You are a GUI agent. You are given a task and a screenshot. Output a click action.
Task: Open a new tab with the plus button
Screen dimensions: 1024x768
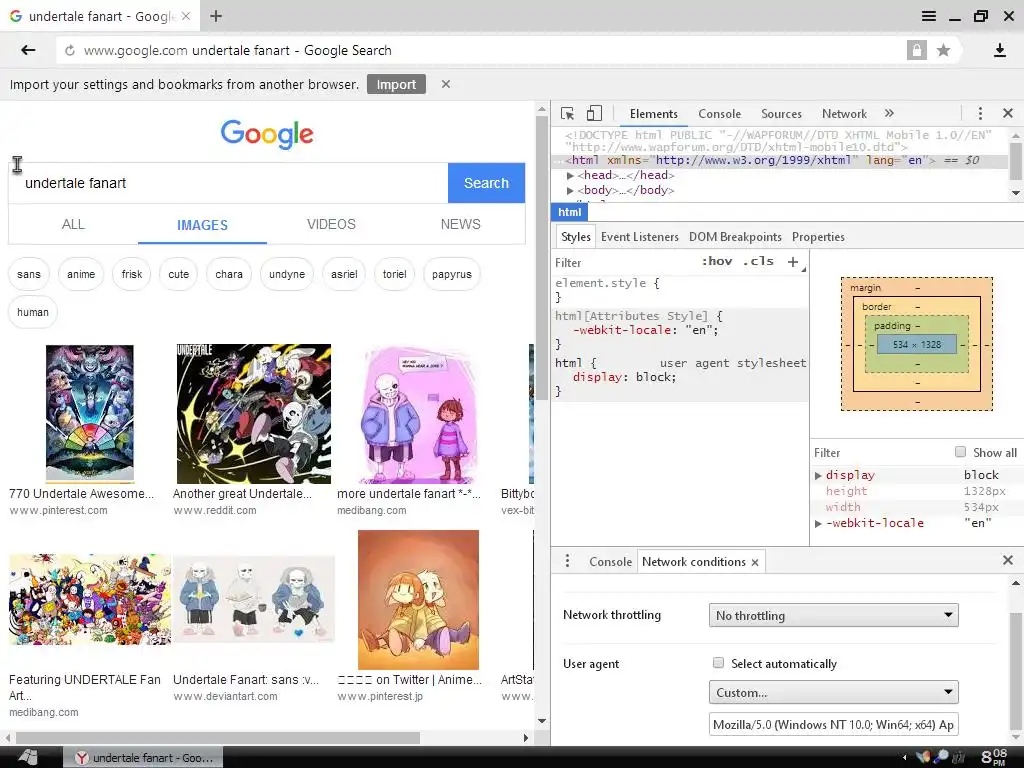pyautogui.click(x=216, y=16)
